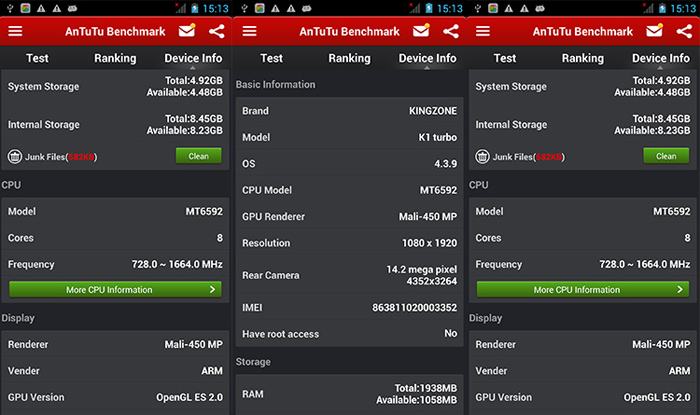
Task: Open hamburger menu on the middle phone screen
Action: coord(248,30)
